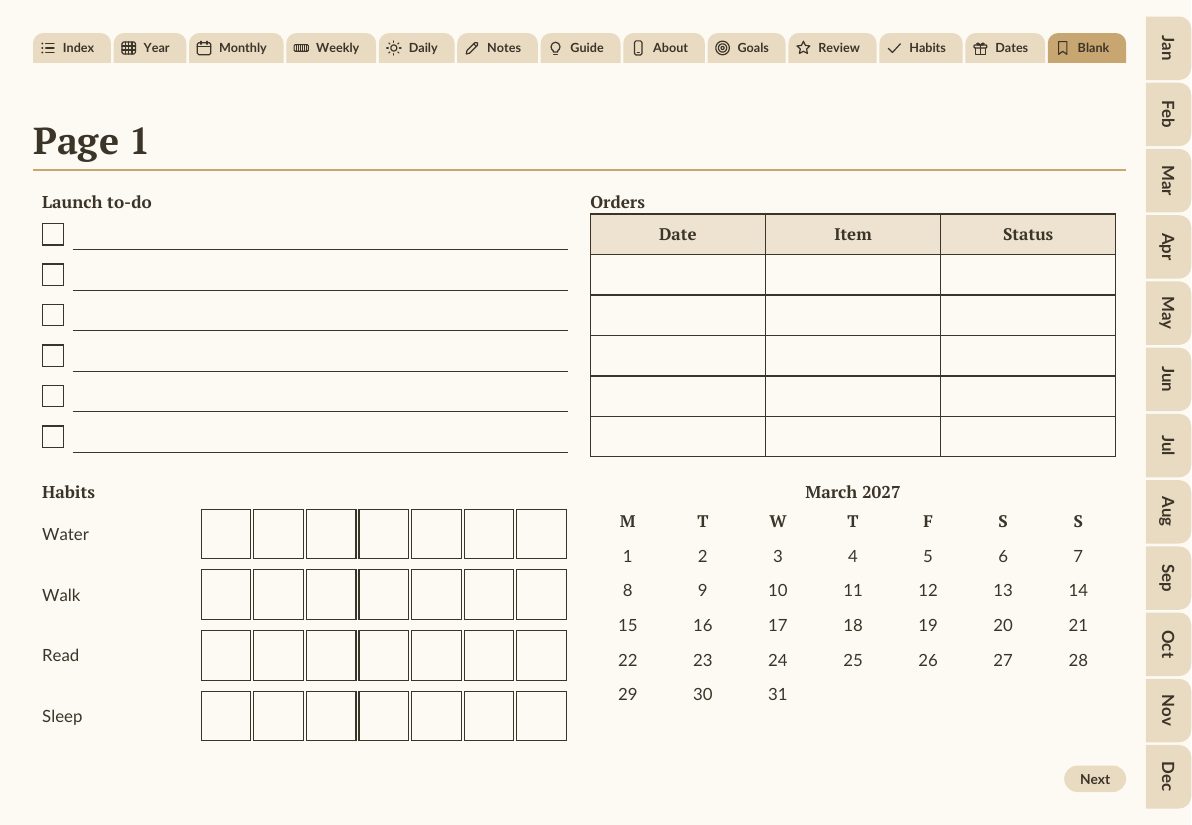Click the Goals target icon
Image resolution: width=1192 pixels, height=825 pixels.
[723, 48]
